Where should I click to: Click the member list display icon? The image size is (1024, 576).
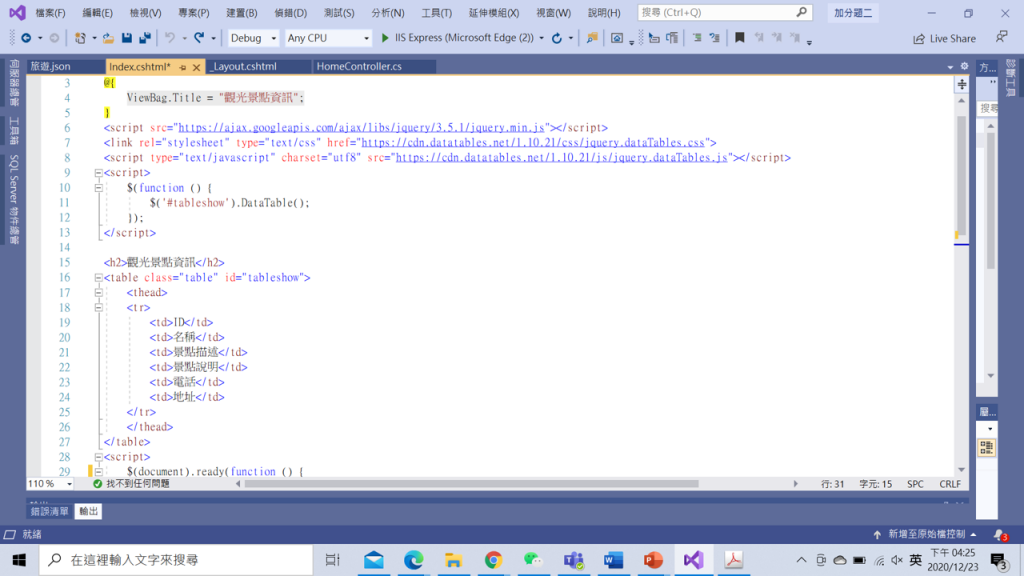(x=654, y=39)
